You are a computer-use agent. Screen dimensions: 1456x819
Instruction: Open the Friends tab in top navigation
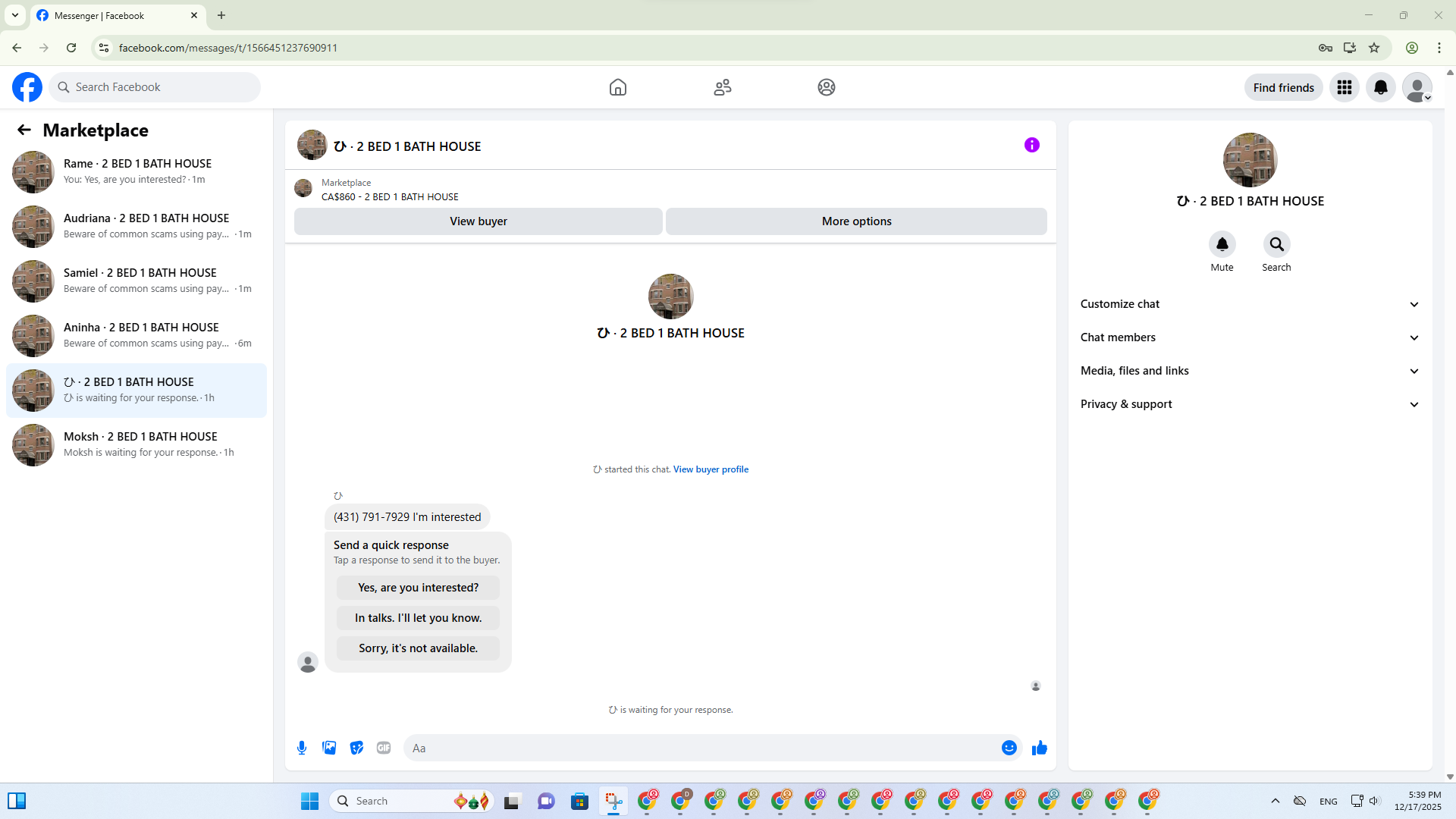tap(722, 87)
